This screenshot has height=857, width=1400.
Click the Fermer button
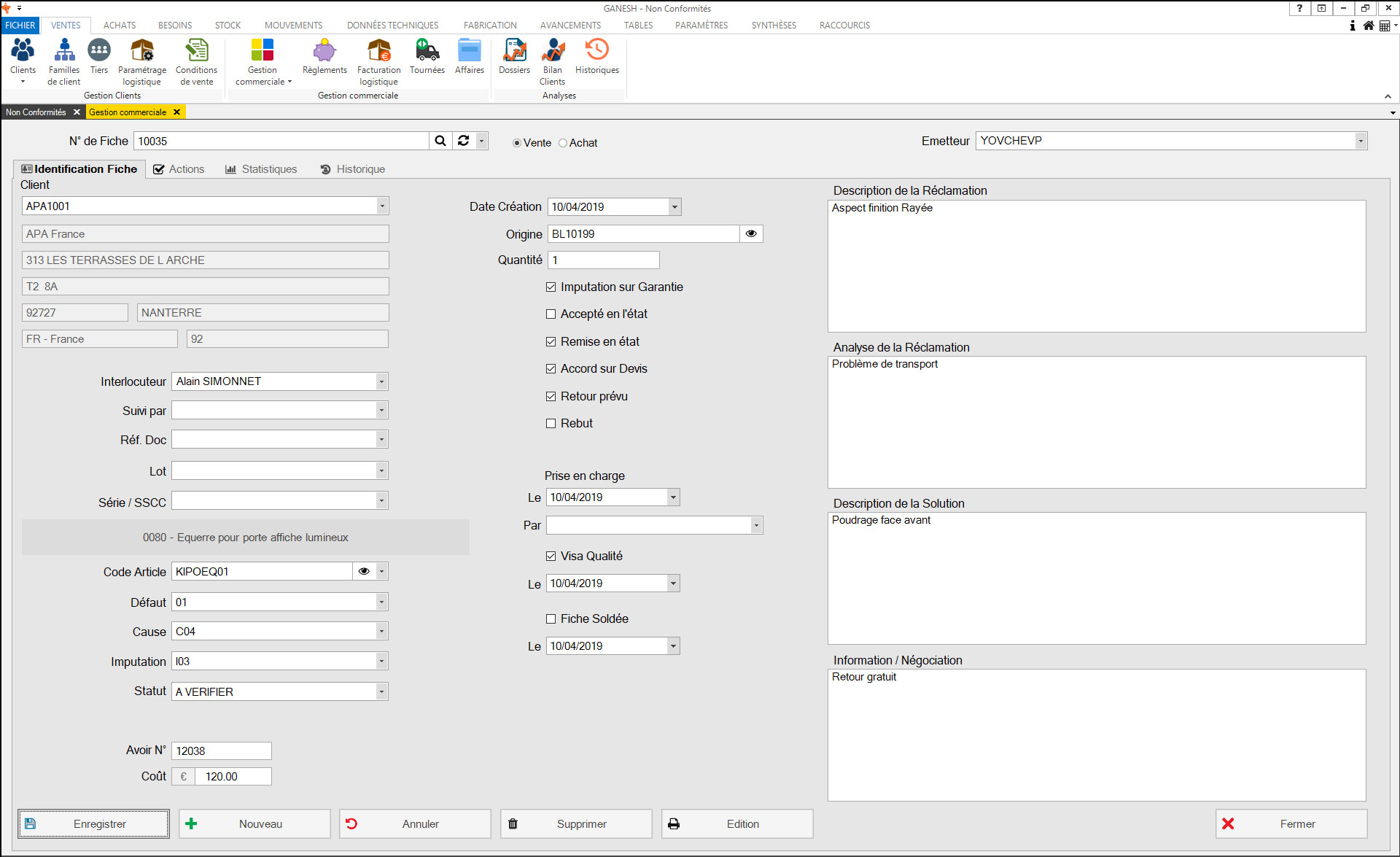1291,823
